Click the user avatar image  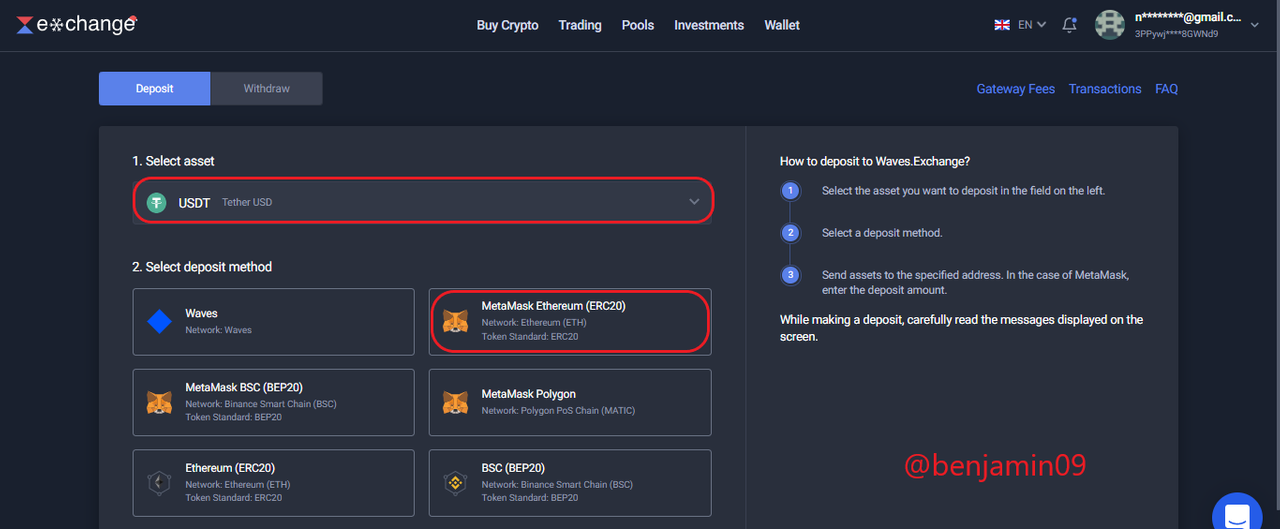point(1110,25)
